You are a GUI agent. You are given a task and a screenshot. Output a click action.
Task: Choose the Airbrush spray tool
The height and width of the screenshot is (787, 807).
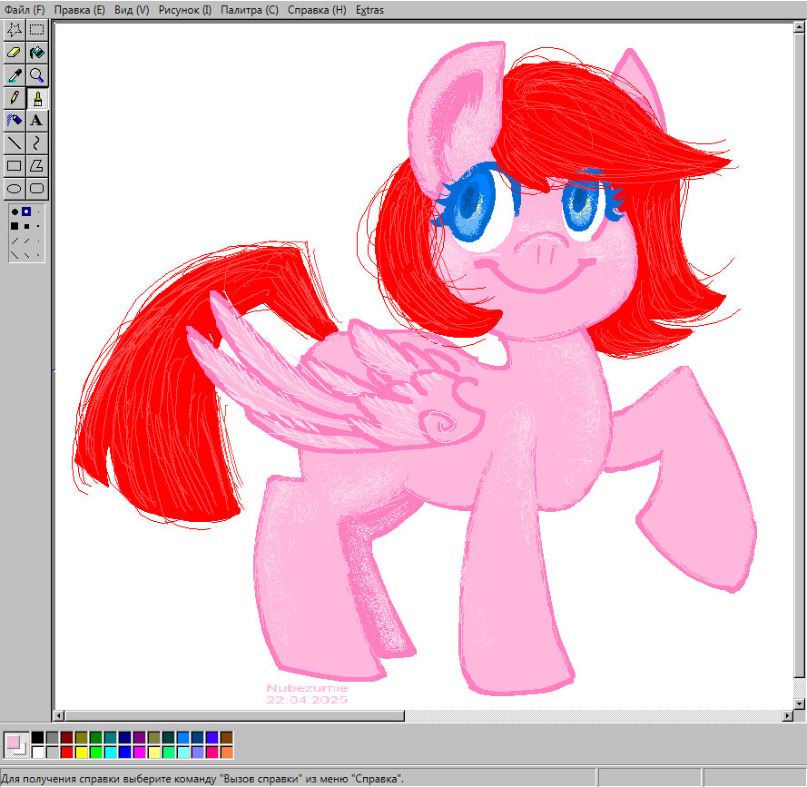point(14,120)
